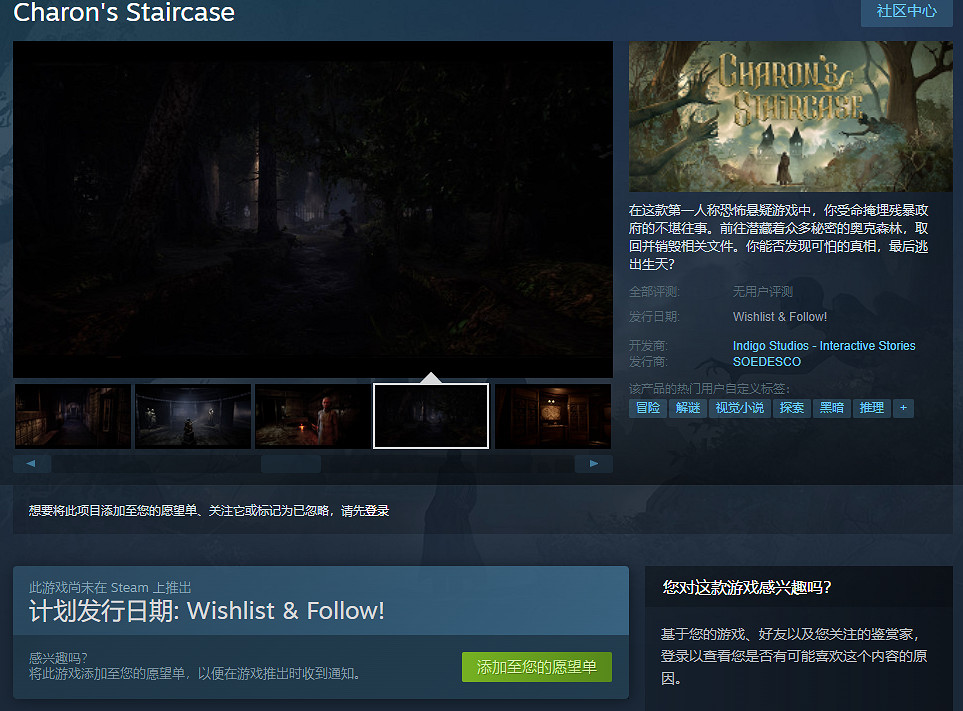The width and height of the screenshot is (963, 711).
Task: Select the corridor screenshot thumbnail
Action: pyautogui.click(x=72, y=415)
